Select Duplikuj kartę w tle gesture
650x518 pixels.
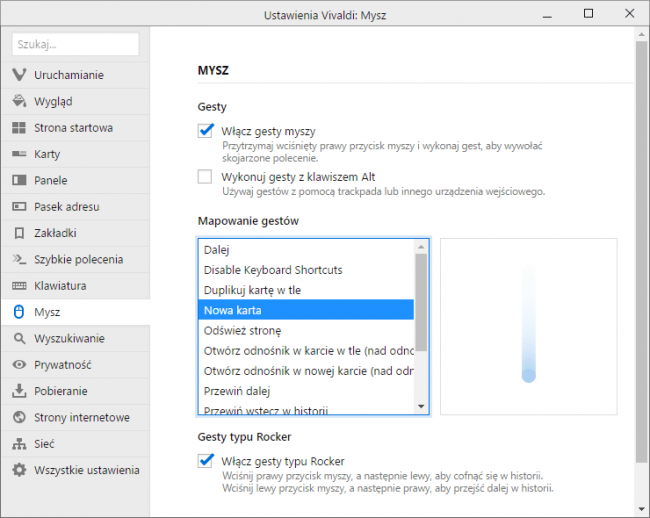(x=306, y=290)
